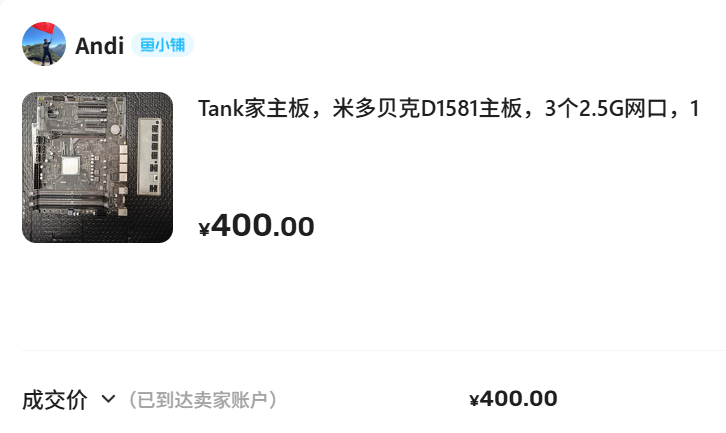Click the yen symbol before large 400.00
The height and width of the screenshot is (433, 726).
click(204, 229)
